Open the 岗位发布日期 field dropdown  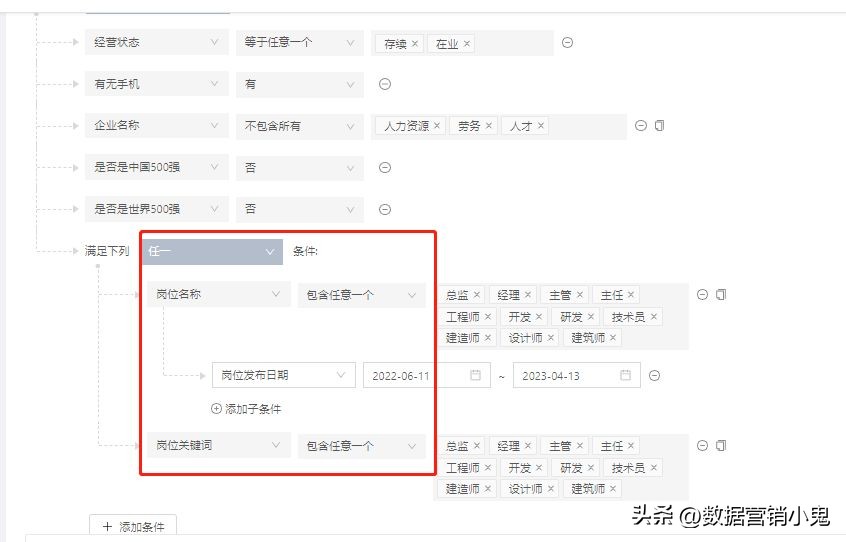tap(284, 375)
